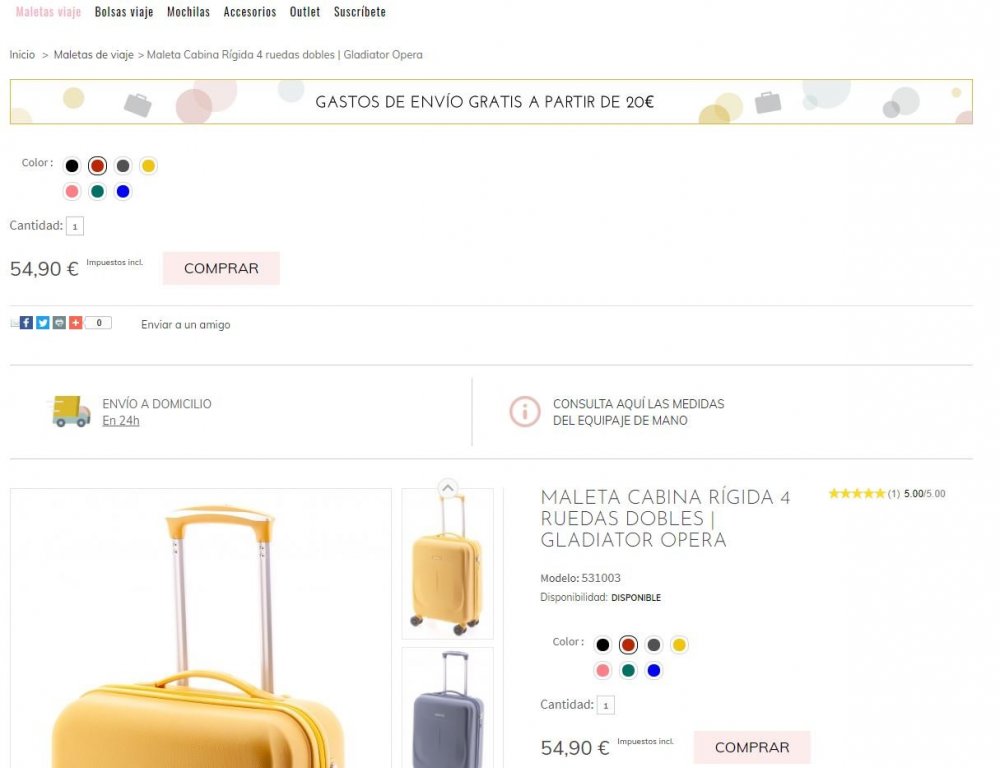This screenshot has width=1000, height=768.
Task: Open the Mochilas menu
Action: click(188, 12)
